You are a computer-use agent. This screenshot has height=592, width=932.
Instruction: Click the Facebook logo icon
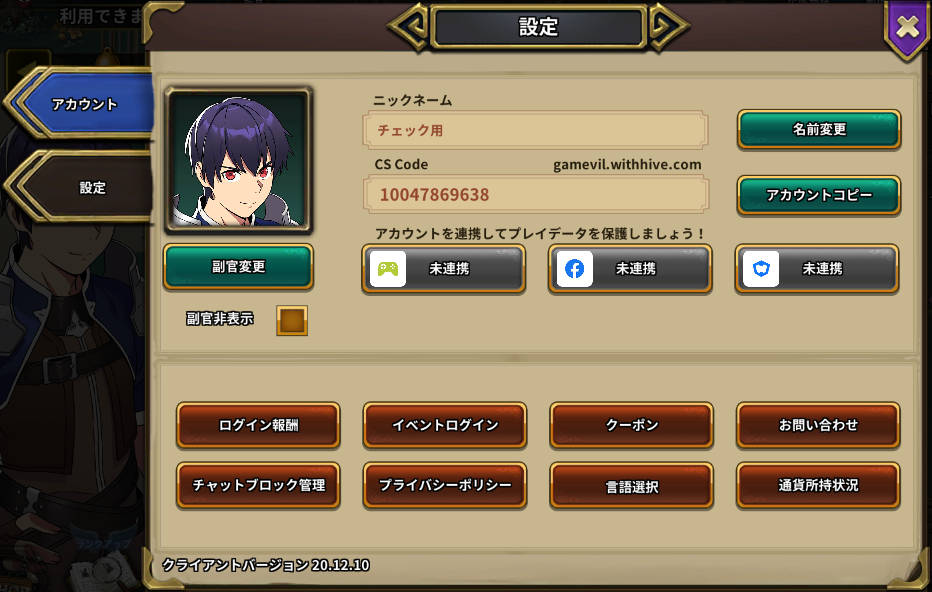575,269
